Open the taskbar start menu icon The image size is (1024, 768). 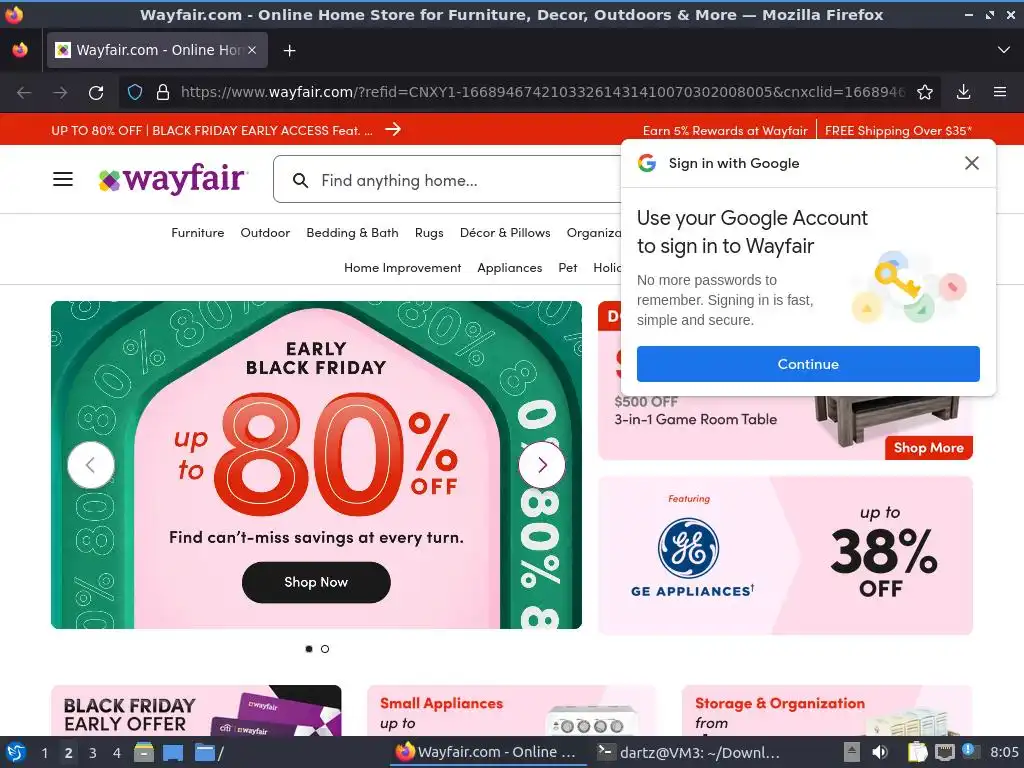tap(16, 752)
